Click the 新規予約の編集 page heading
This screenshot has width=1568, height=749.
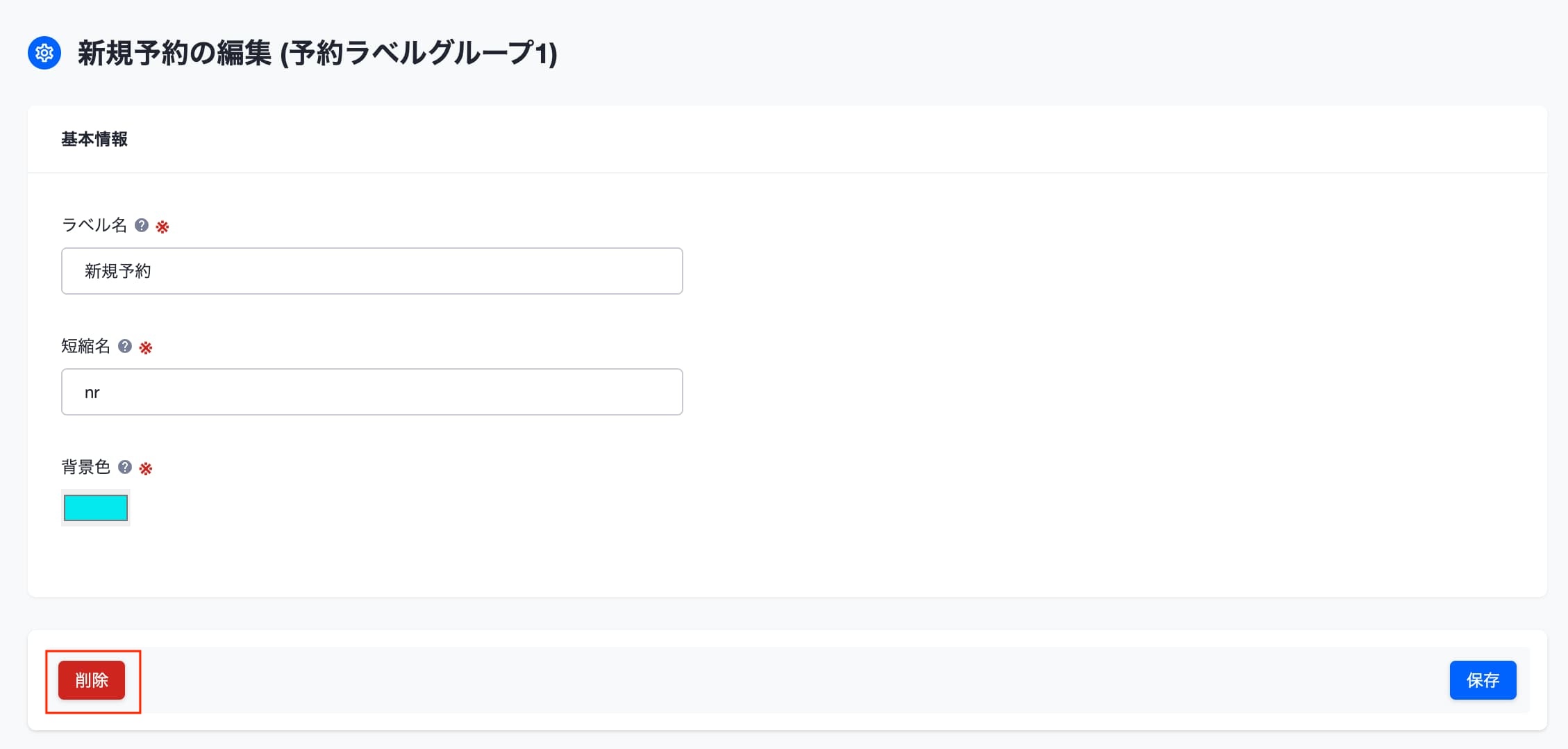tap(174, 53)
